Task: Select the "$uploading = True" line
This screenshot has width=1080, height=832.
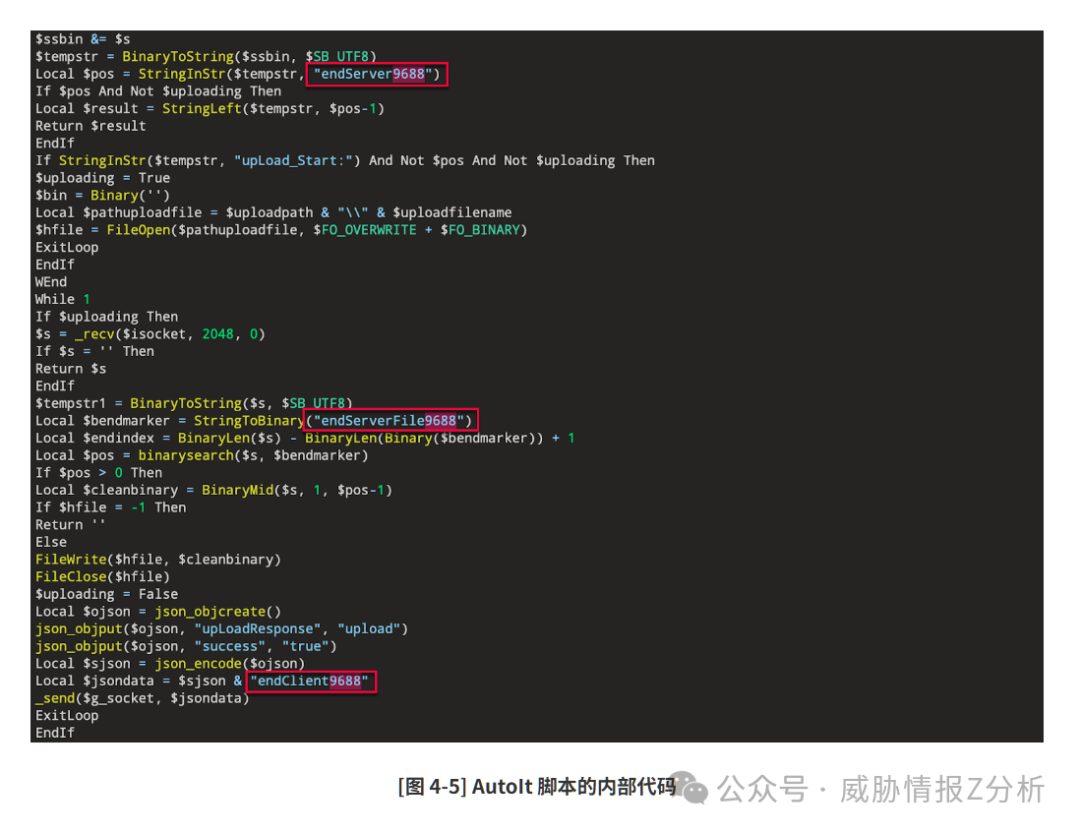Action: 103,178
